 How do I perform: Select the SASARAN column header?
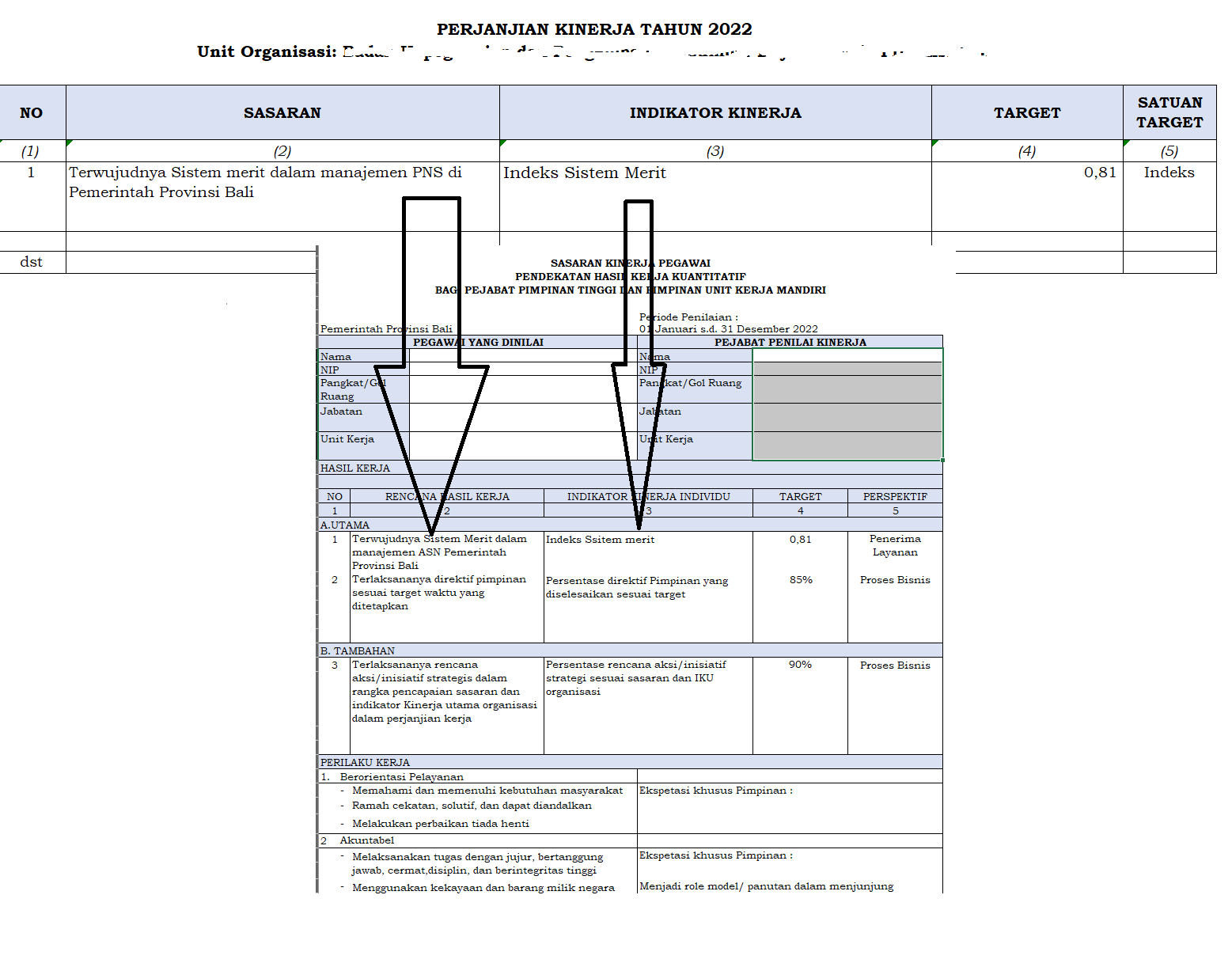(282, 112)
